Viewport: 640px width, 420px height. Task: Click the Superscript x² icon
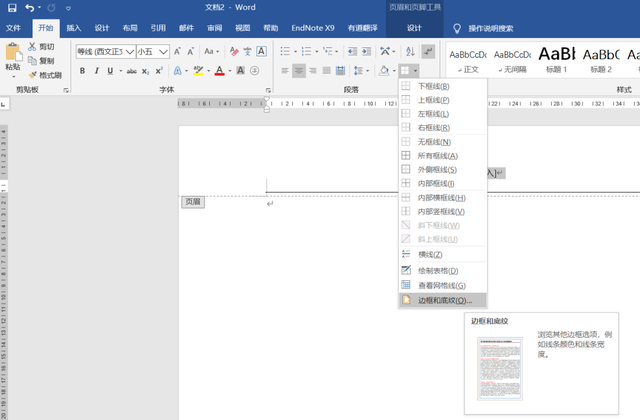159,71
